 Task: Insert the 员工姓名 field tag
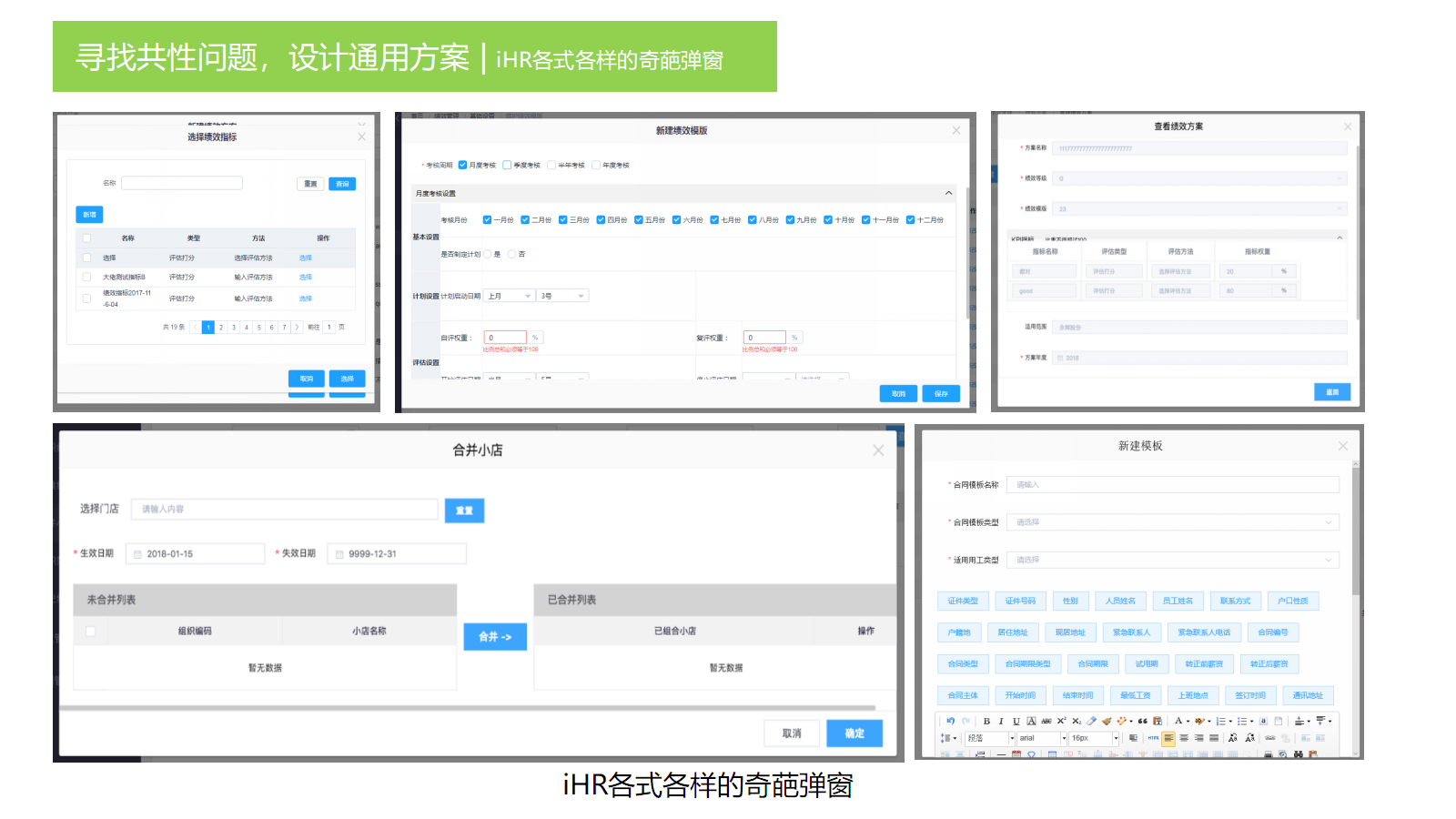tap(1178, 601)
